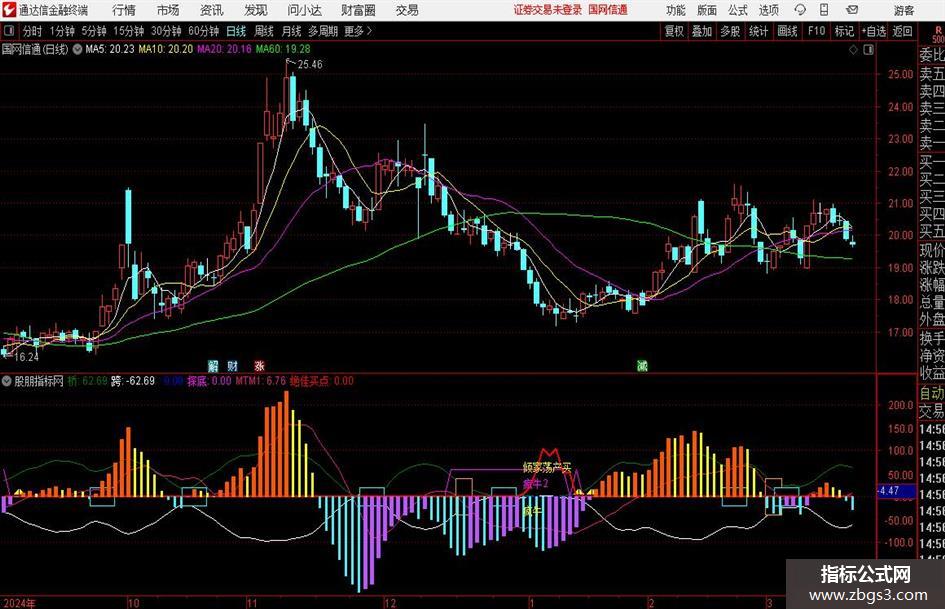Click the MA20: 20.16 indicator value
This screenshot has width=945, height=609.
(x=224, y=49)
